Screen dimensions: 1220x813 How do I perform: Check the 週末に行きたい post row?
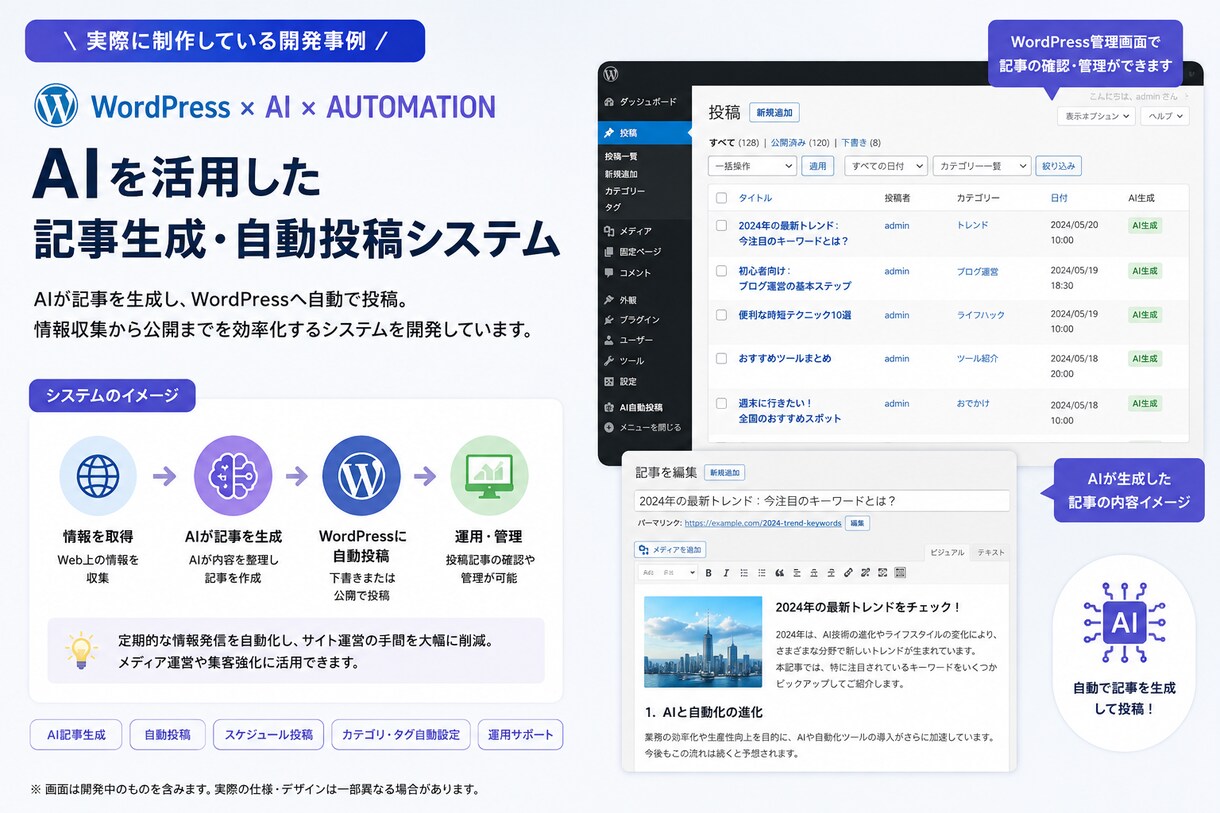(722, 404)
